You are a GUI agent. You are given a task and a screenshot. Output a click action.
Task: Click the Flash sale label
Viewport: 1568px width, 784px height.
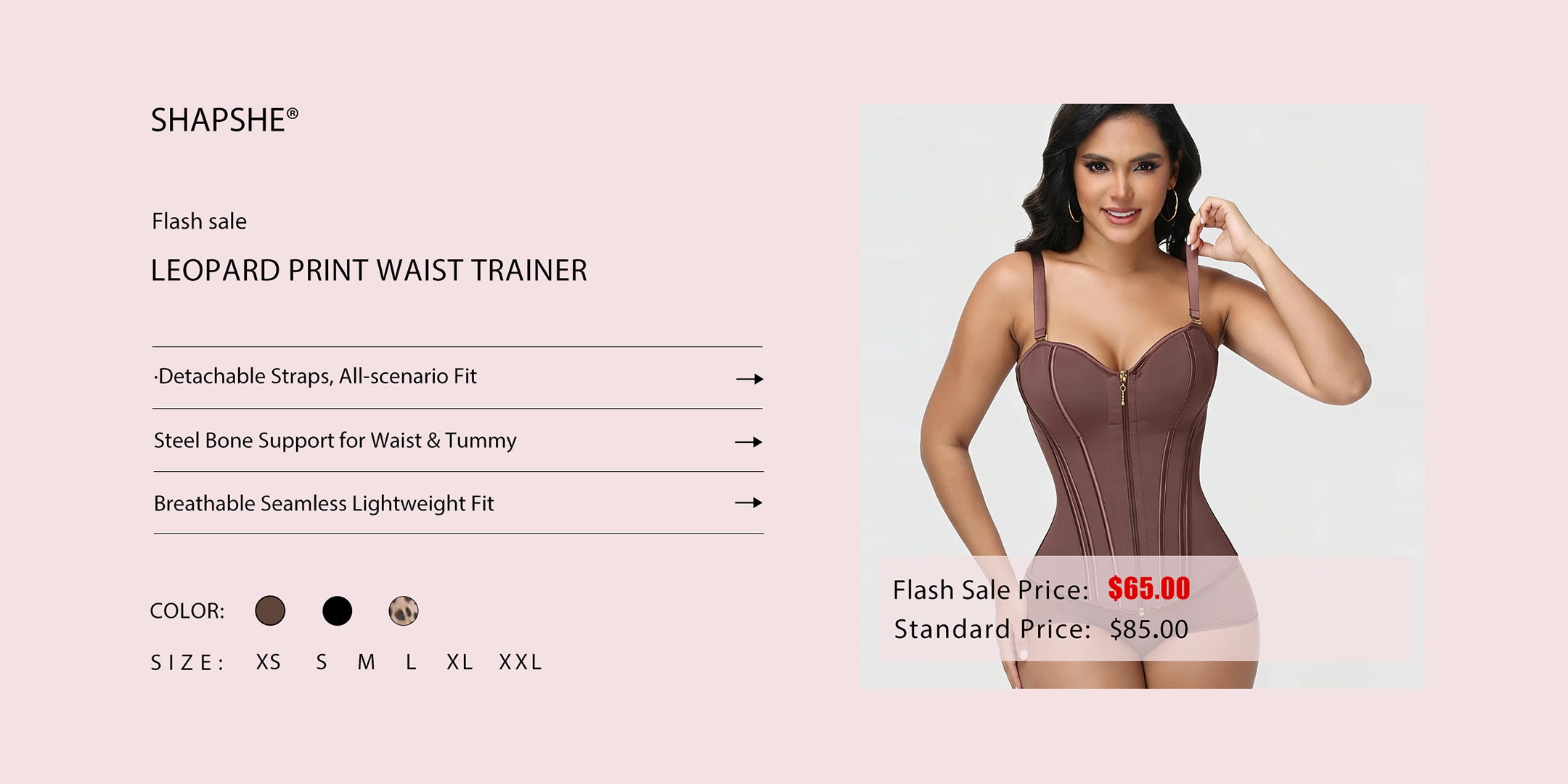[199, 221]
